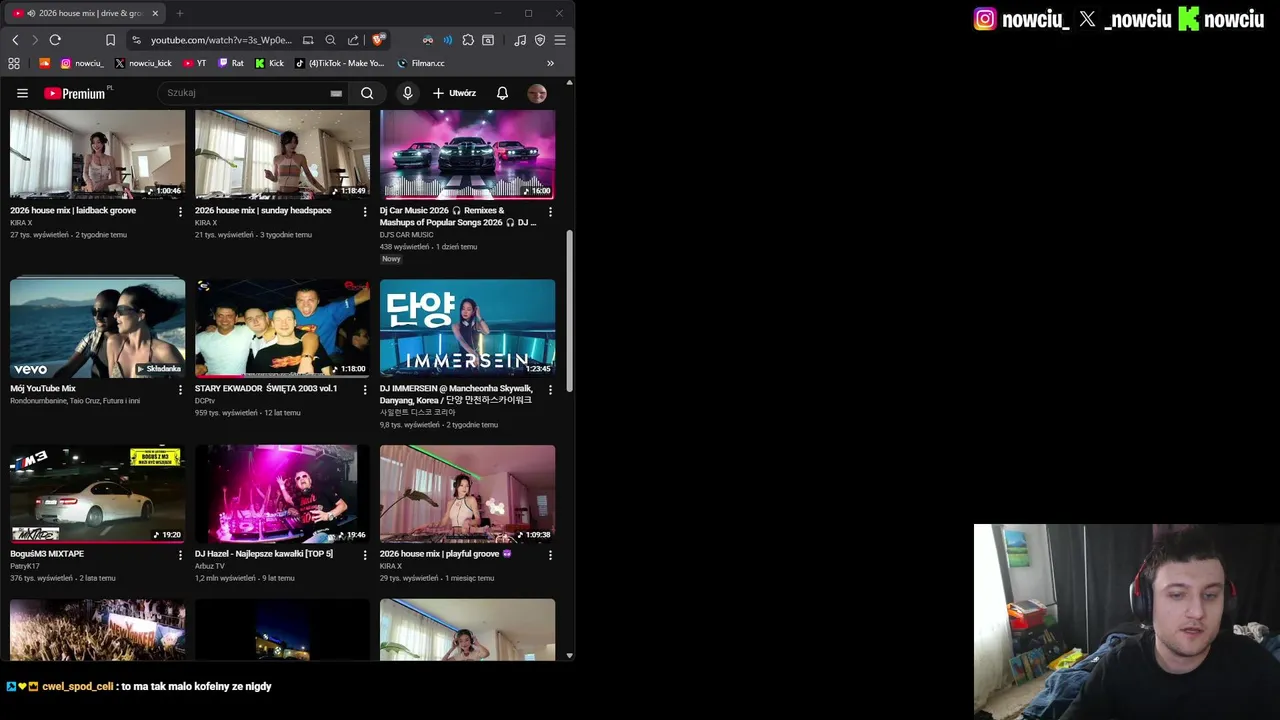Viewport: 1280px width, 720px height.
Task: Click the music note playlist icon
Action: (520, 40)
